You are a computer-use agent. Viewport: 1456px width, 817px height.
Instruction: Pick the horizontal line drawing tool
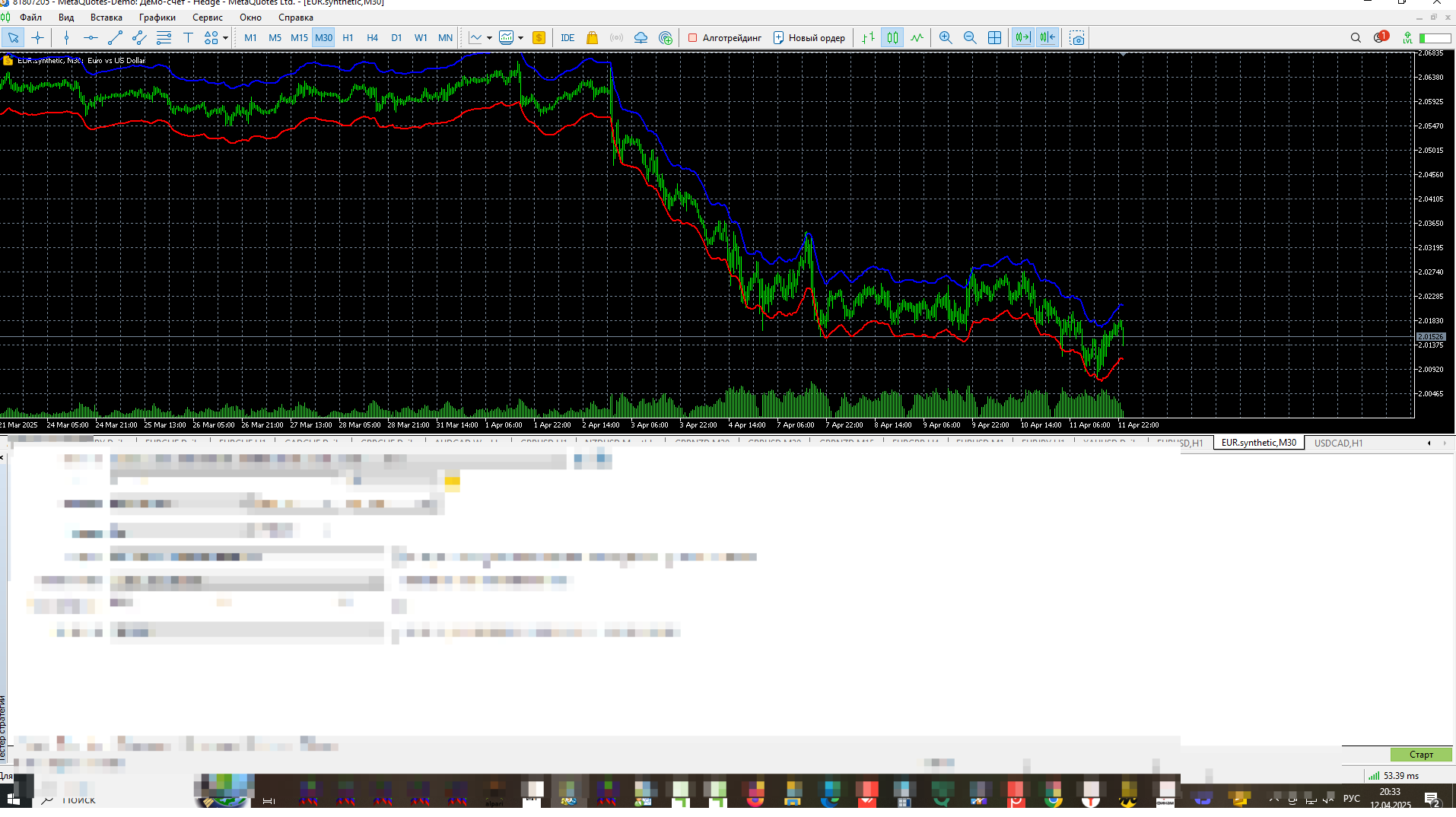coord(91,37)
